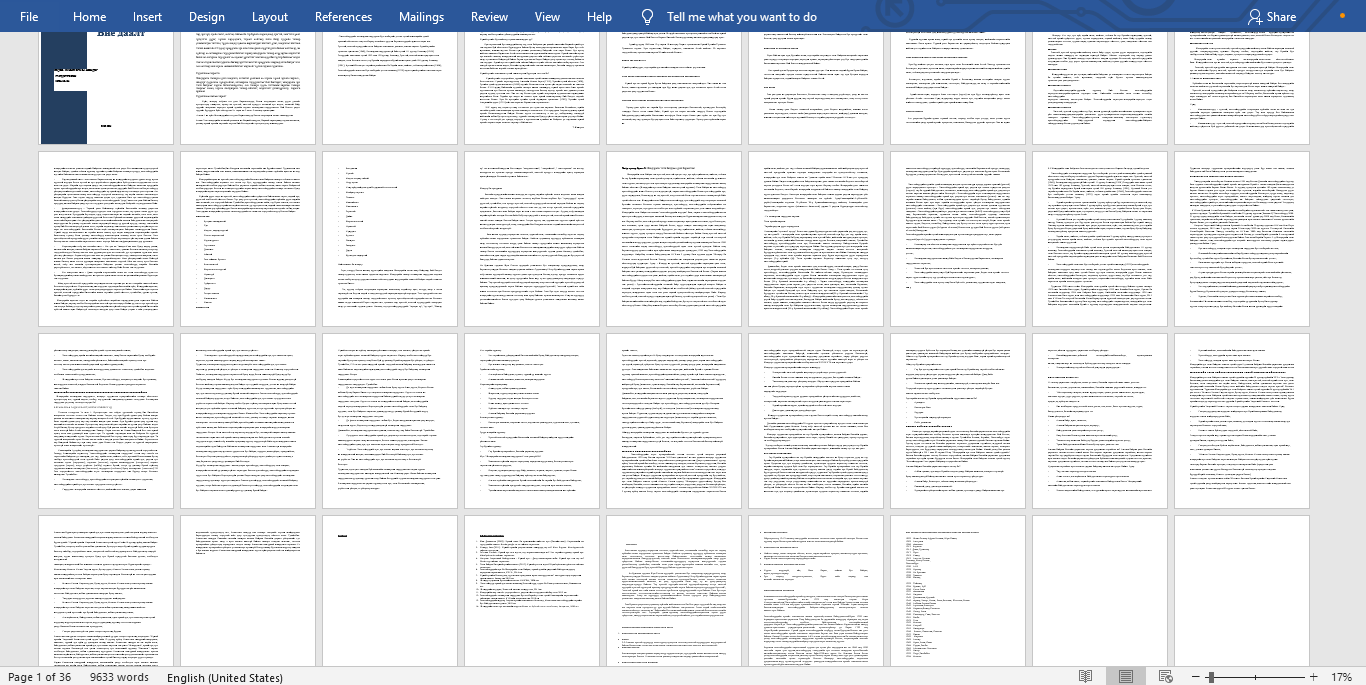Click the zoom in plus button

pos(1314,677)
